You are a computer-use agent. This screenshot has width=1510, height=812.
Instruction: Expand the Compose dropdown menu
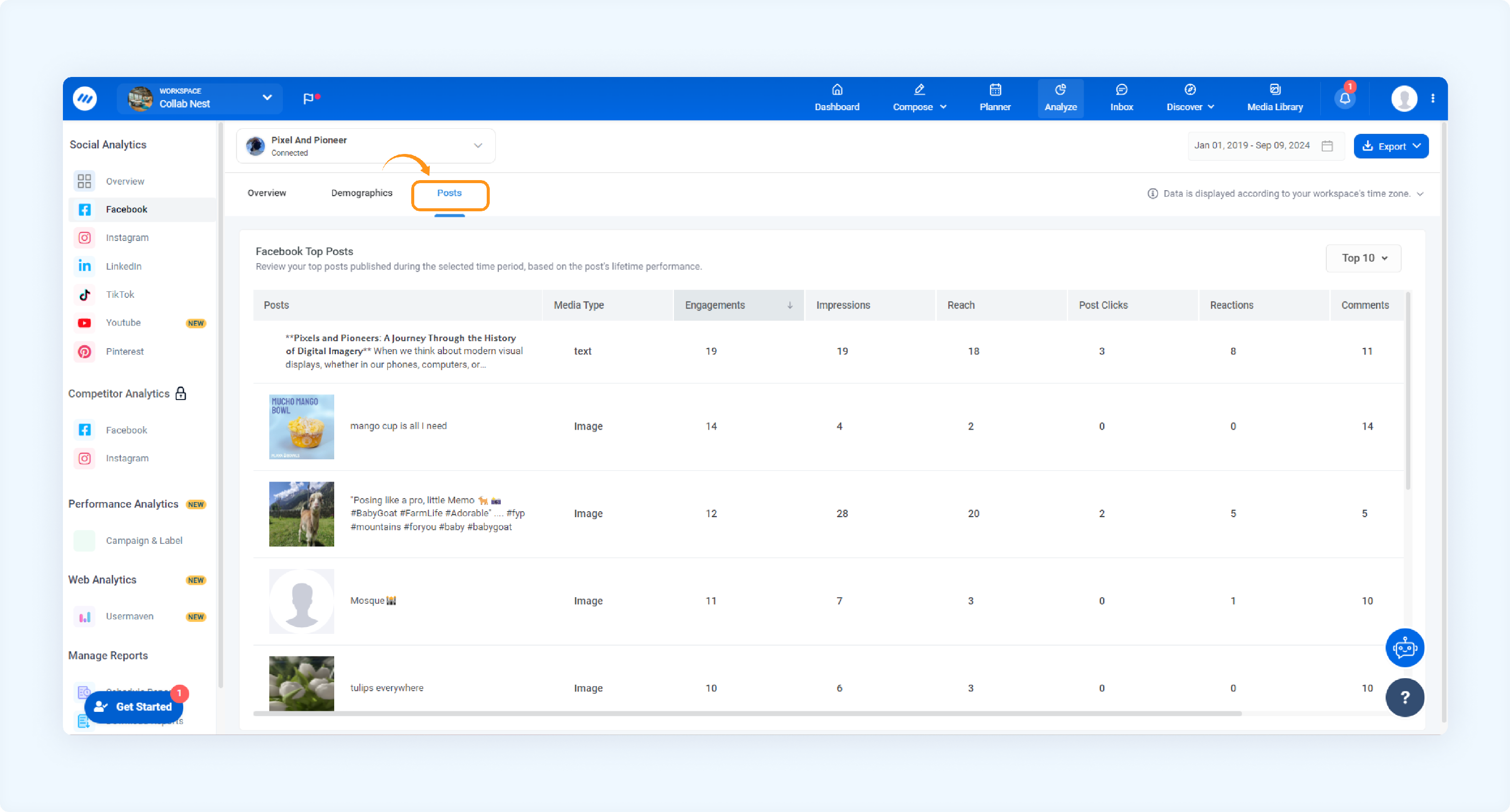point(919,99)
